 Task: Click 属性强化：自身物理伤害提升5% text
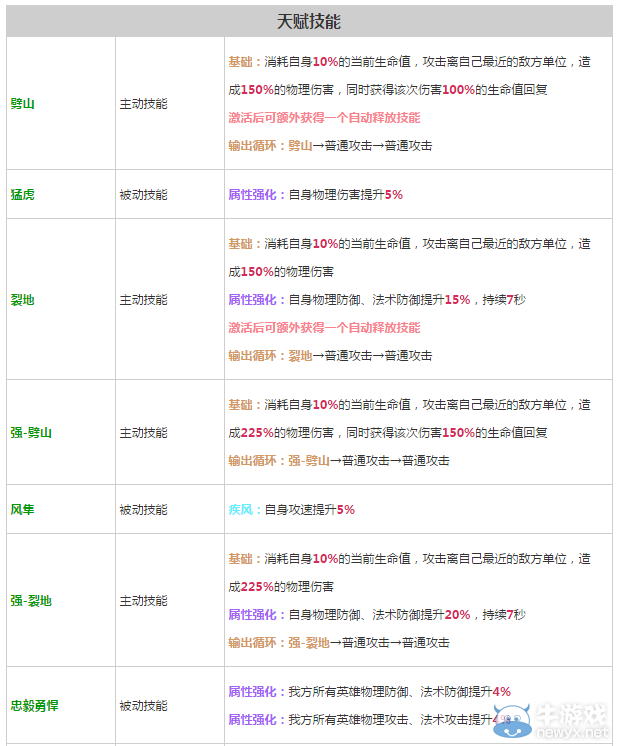315,195
